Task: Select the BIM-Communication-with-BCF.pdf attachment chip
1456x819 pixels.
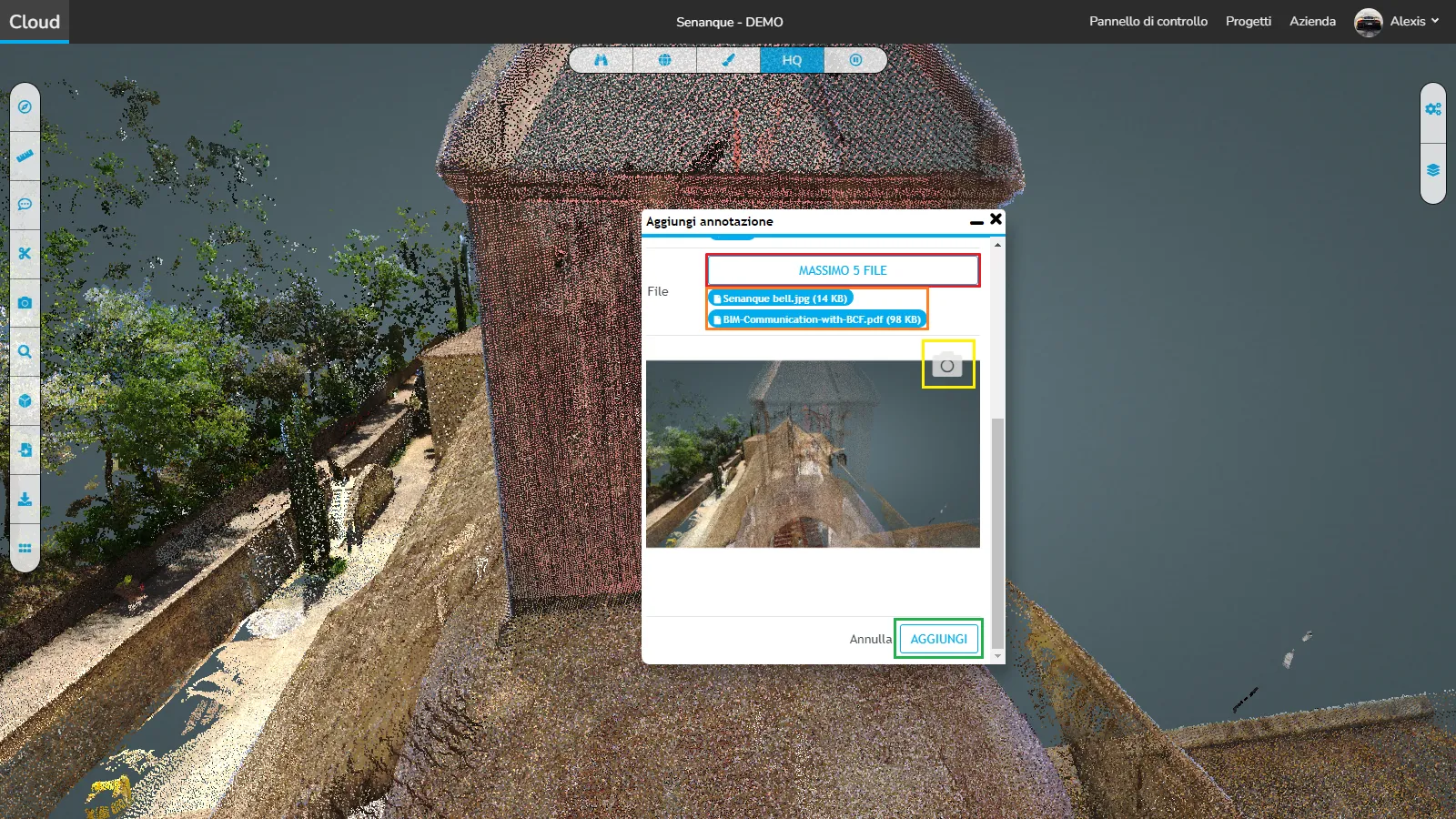Action: click(x=817, y=319)
